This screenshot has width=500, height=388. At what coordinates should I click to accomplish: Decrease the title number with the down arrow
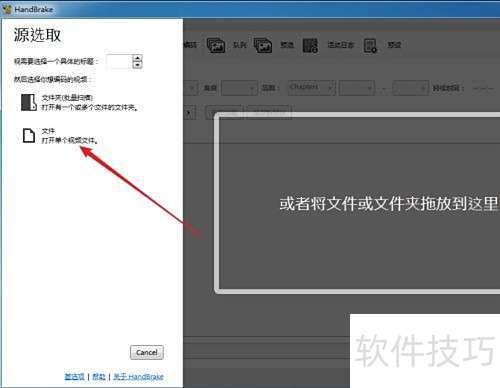point(137,65)
